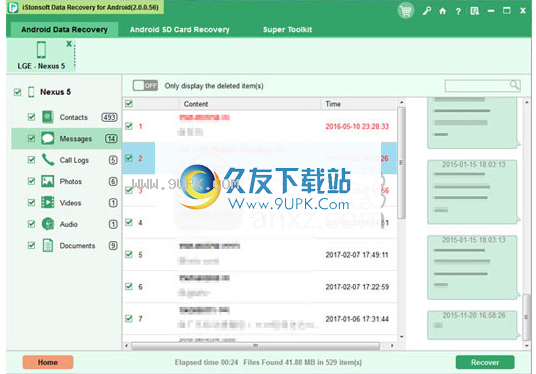
Task: Open the Super Toolkit tab
Action: (287, 30)
